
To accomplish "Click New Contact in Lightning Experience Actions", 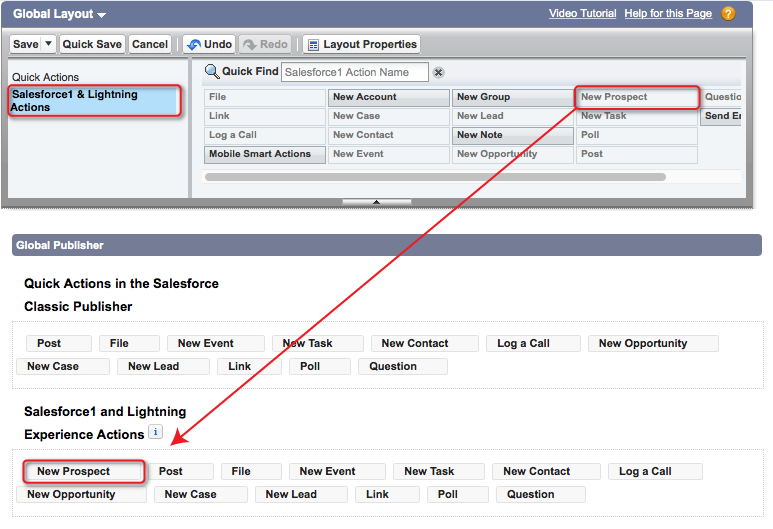I will coord(546,471).
